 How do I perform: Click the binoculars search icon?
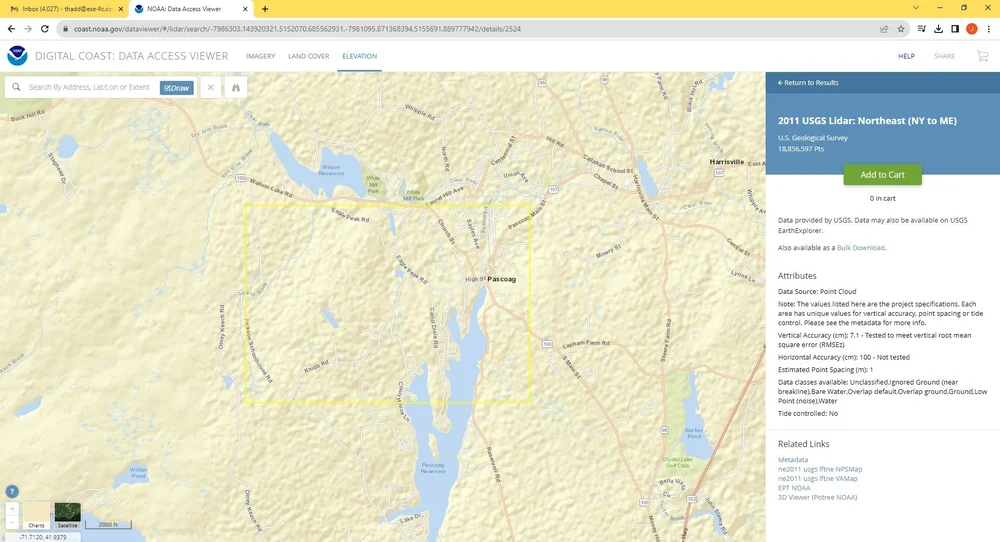(x=235, y=87)
